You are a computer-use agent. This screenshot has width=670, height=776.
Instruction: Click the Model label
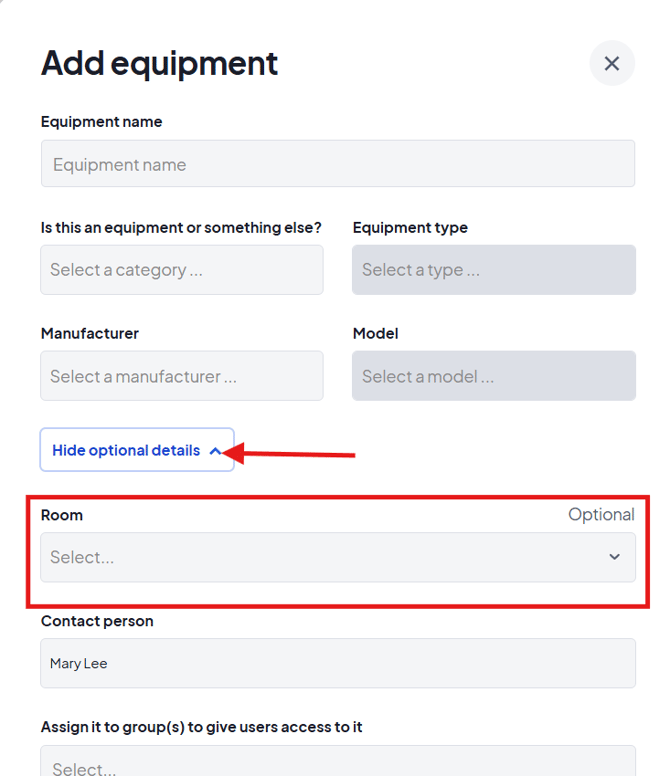pyautogui.click(x=375, y=334)
